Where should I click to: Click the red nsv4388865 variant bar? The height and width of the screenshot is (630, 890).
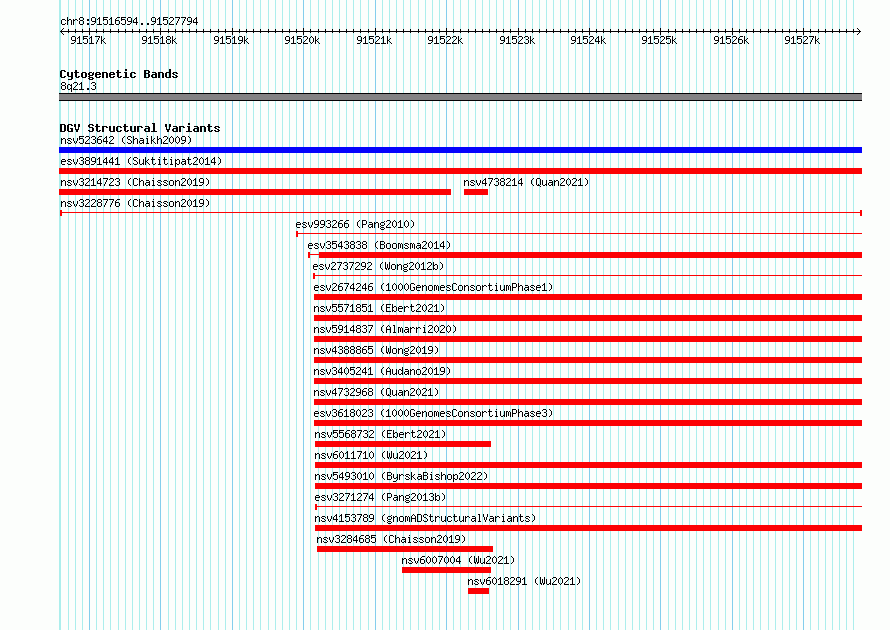coord(588,360)
